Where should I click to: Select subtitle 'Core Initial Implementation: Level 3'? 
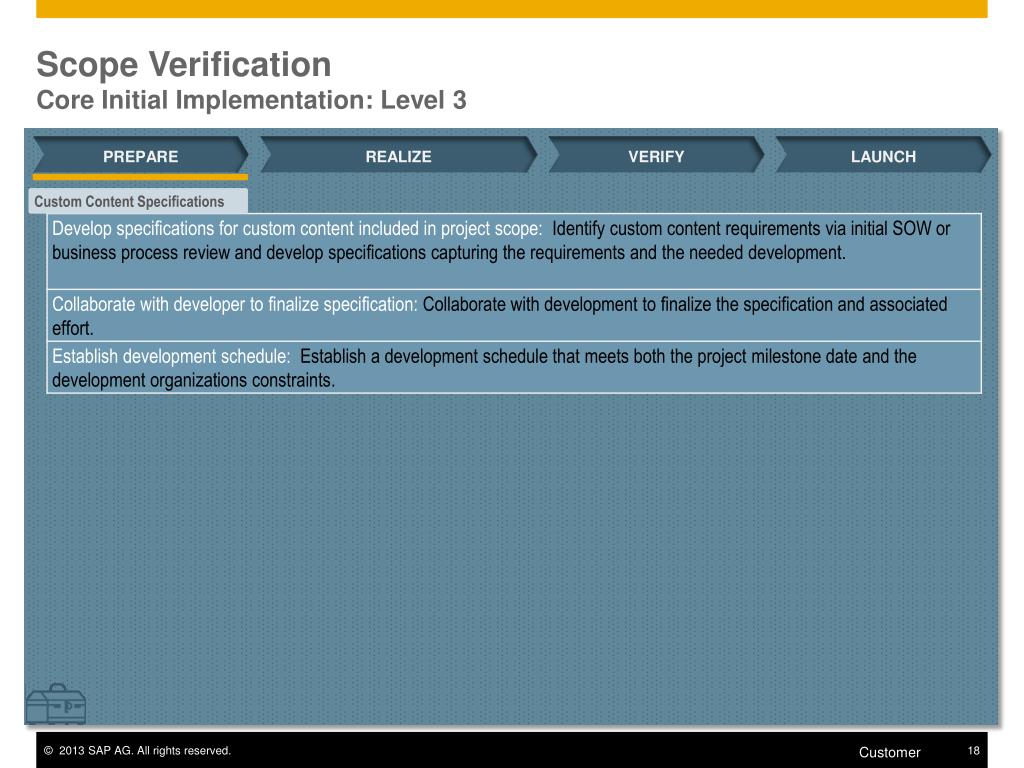pos(251,101)
